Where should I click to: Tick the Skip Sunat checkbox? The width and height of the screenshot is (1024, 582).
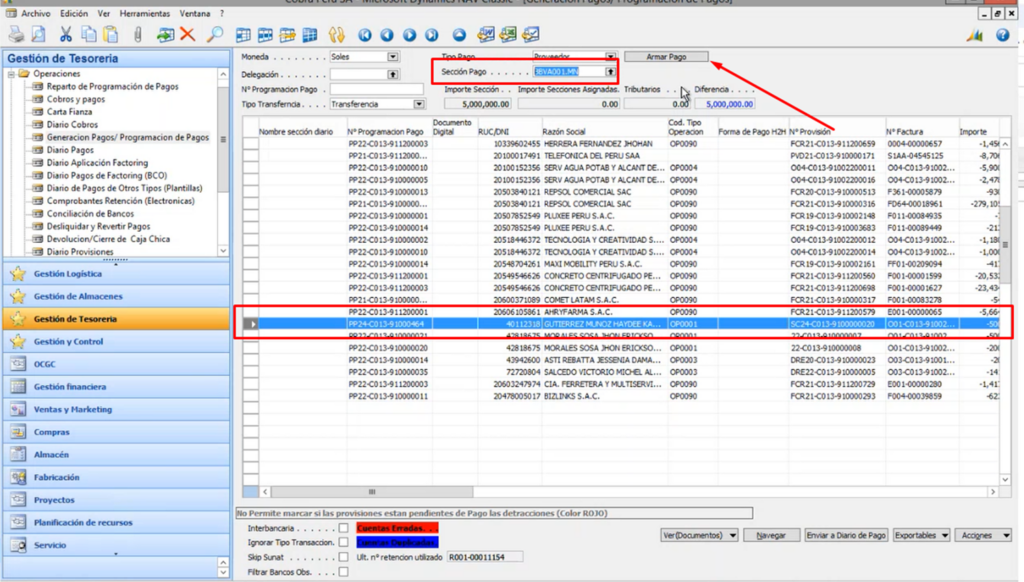(344, 557)
